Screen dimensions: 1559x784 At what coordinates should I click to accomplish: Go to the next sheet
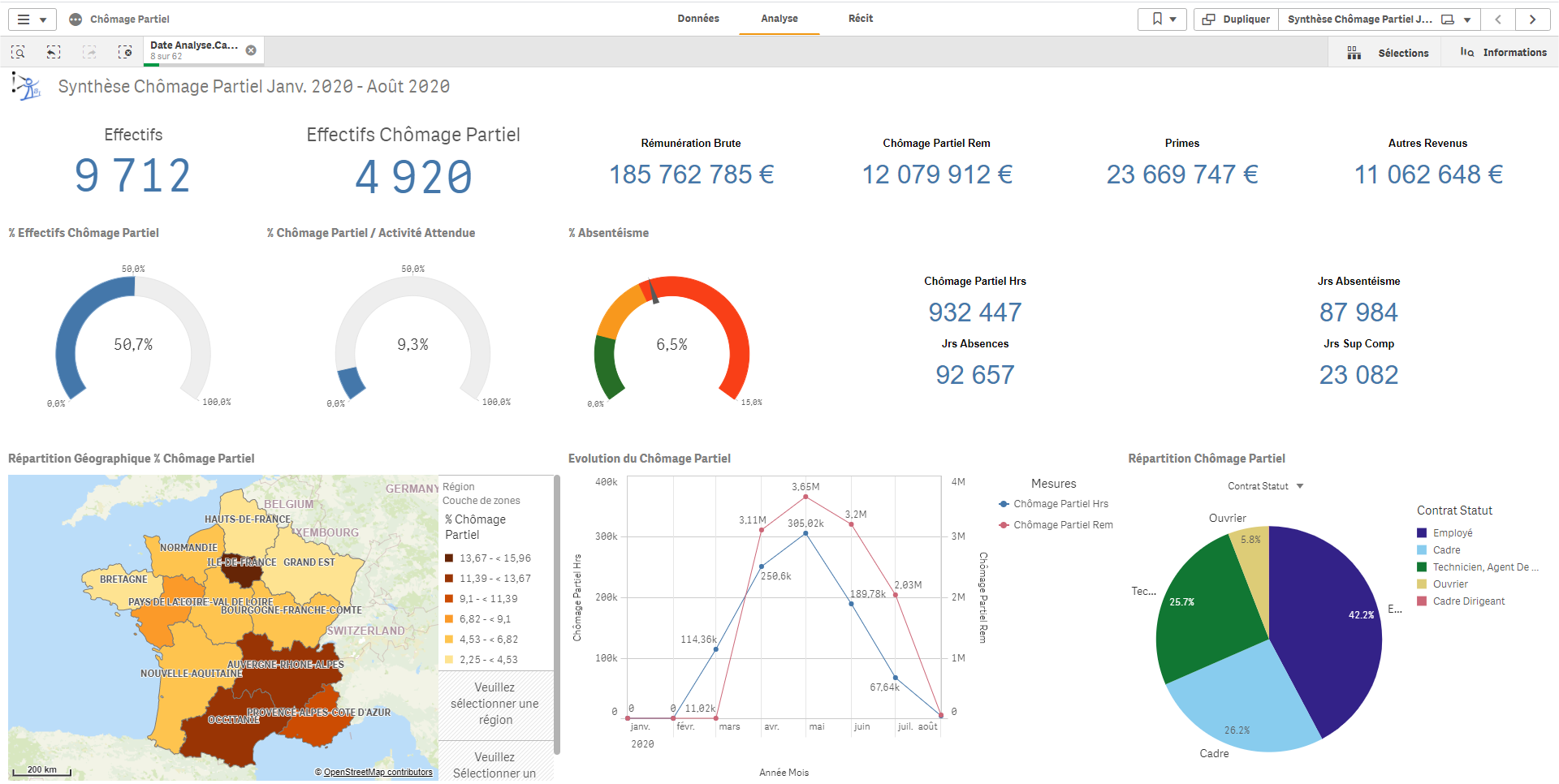(1532, 19)
